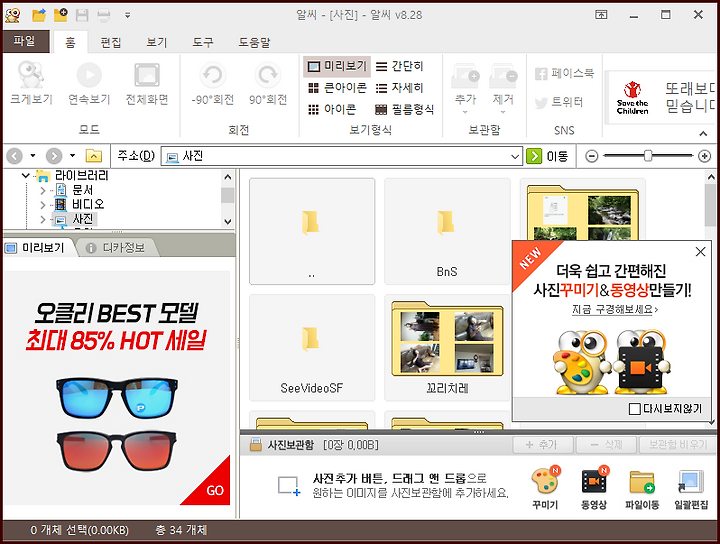This screenshot has width=720, height=544.
Task: Open the 도움말 ribbon tab
Action: tap(254, 42)
